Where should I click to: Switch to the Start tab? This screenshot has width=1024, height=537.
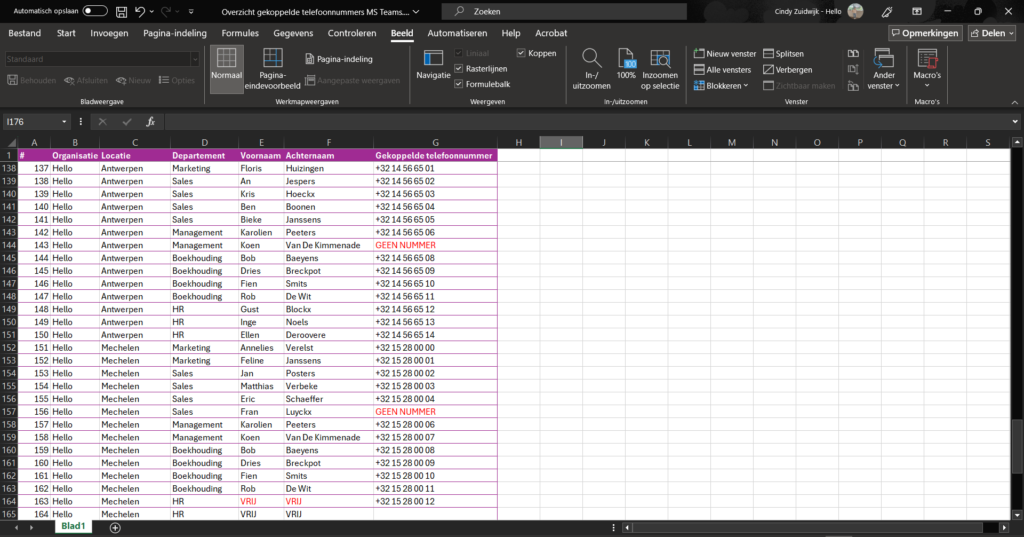point(66,33)
